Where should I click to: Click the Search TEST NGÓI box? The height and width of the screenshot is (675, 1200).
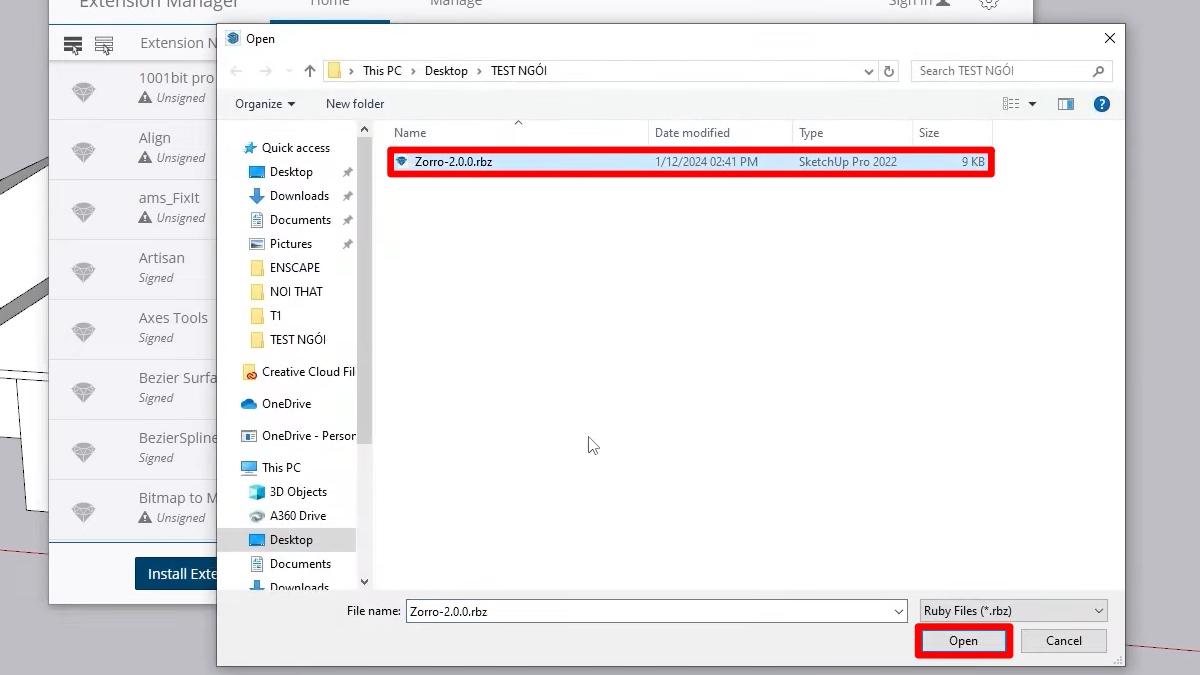tap(1001, 71)
